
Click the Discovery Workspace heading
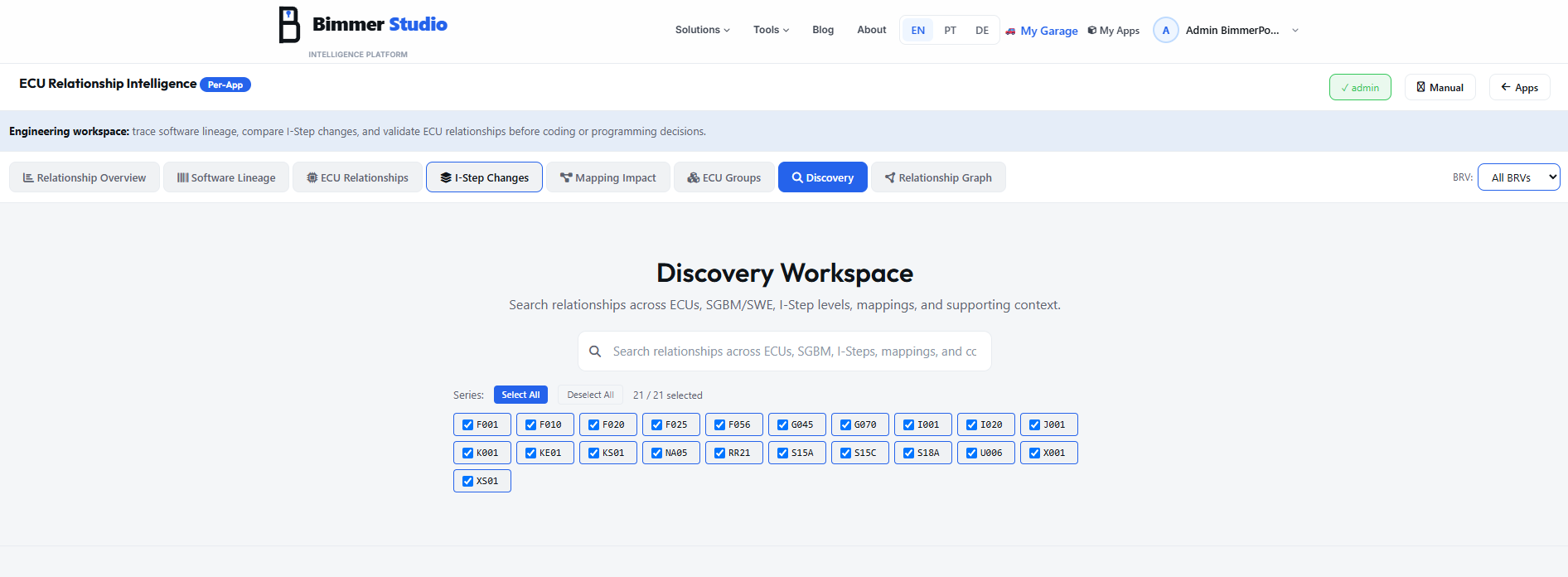coord(785,273)
